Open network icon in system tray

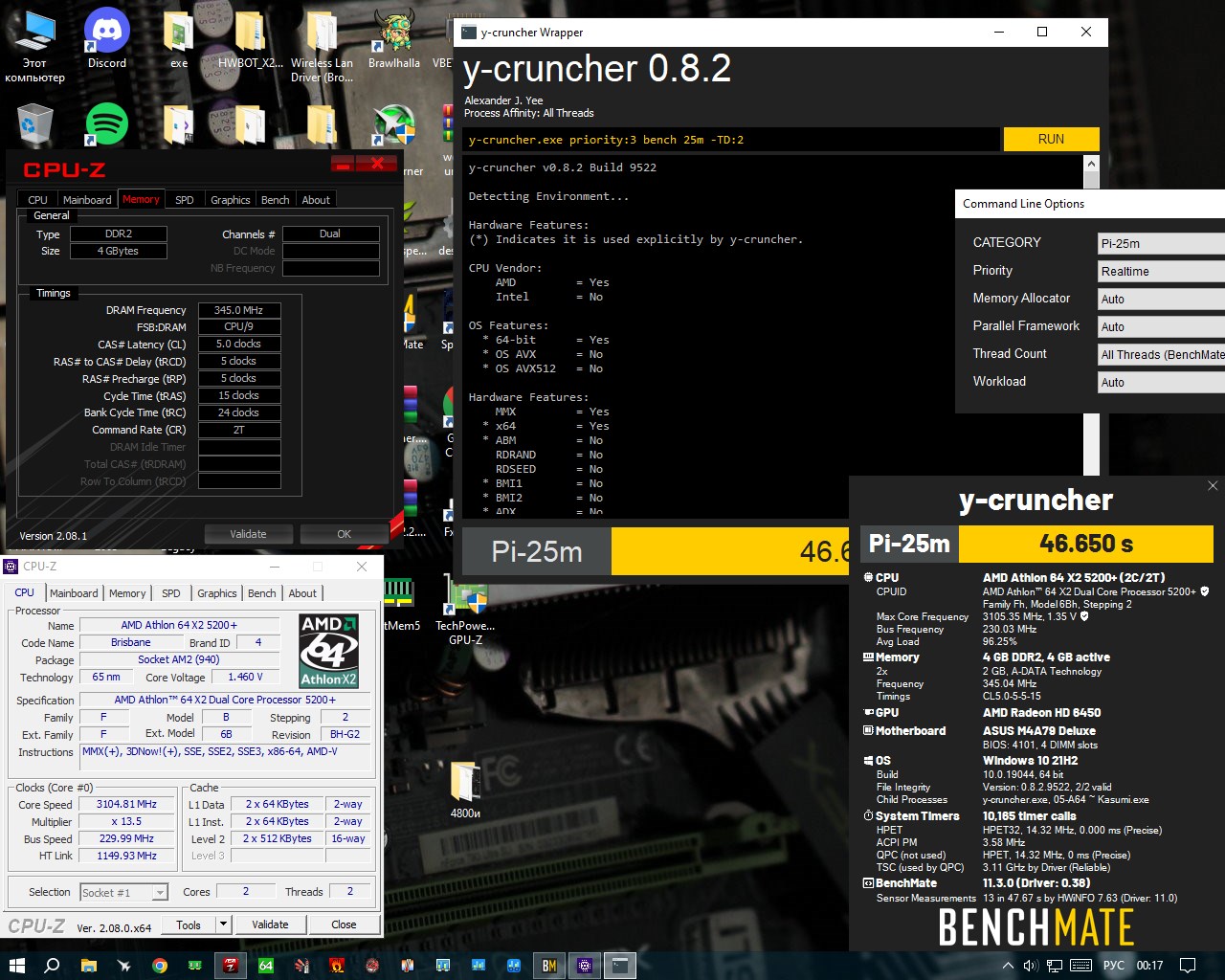pos(1056,965)
